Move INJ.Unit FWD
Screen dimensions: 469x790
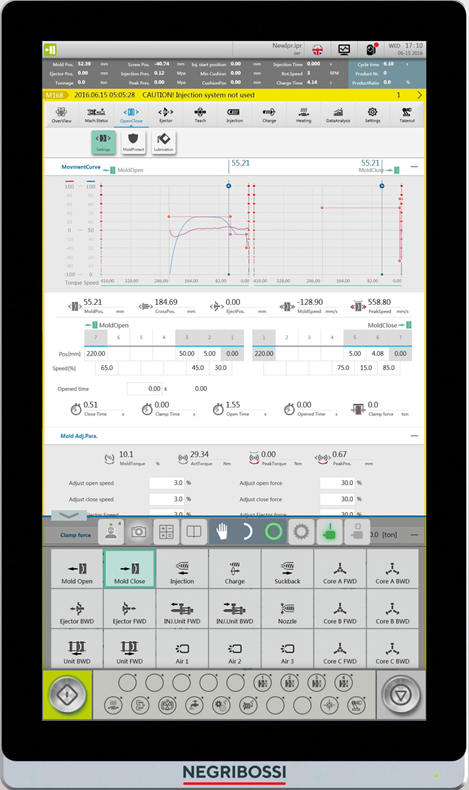pos(182,609)
